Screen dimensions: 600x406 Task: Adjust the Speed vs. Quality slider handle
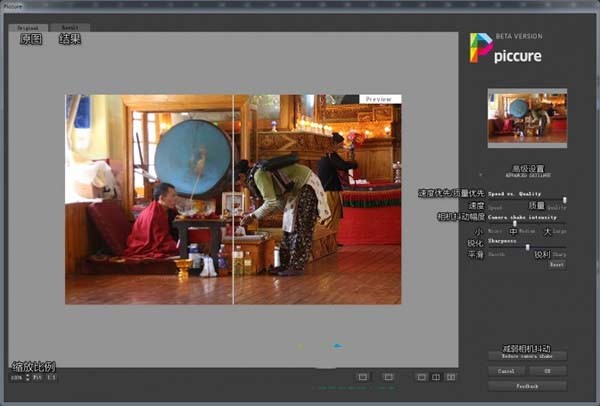(565, 200)
